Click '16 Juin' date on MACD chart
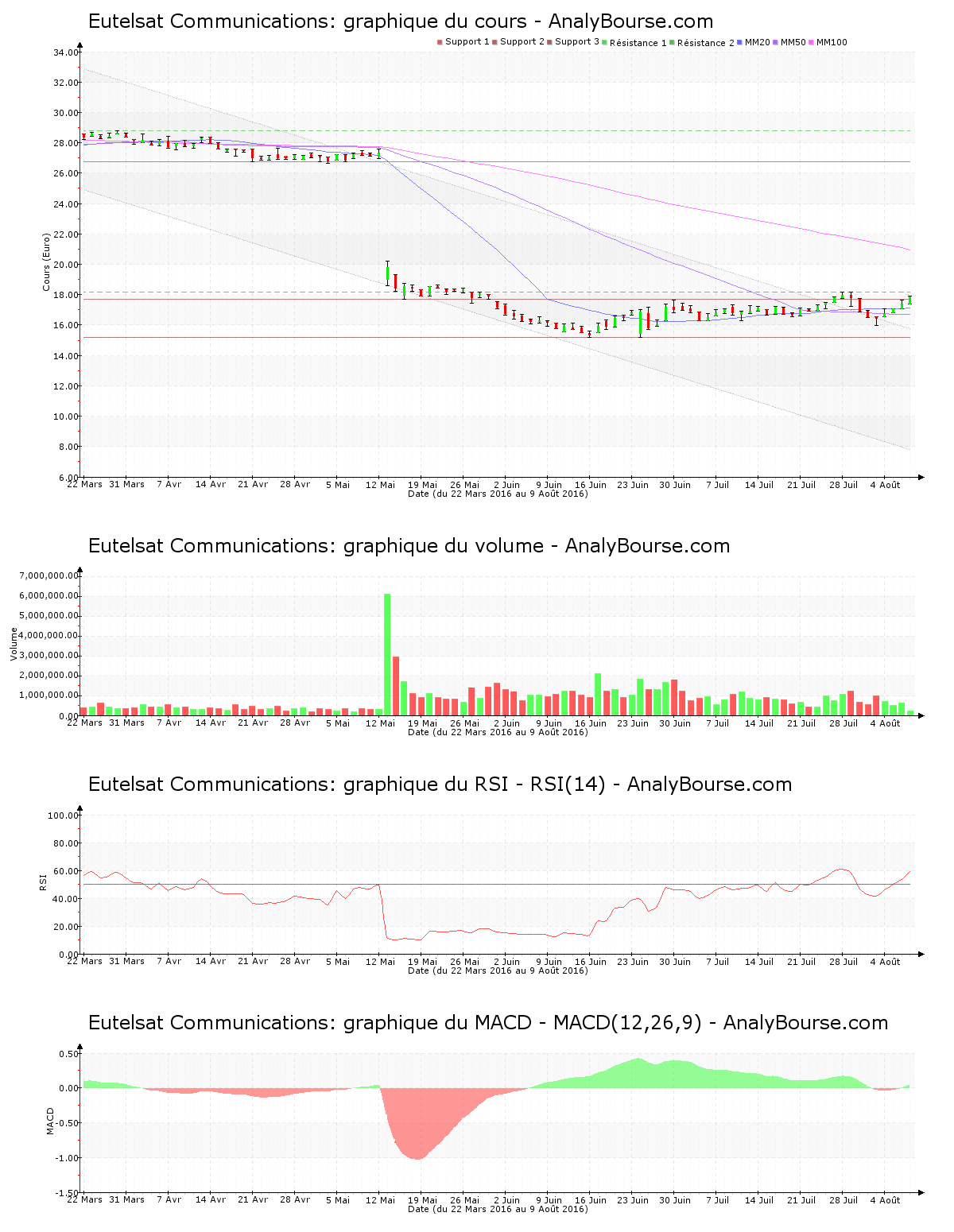954x1232 pixels. (x=591, y=1200)
